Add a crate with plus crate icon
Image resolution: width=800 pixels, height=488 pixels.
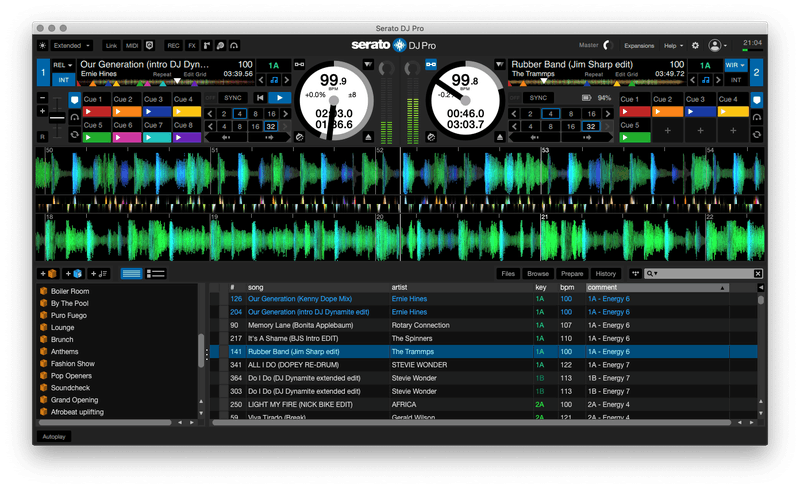click(49, 274)
